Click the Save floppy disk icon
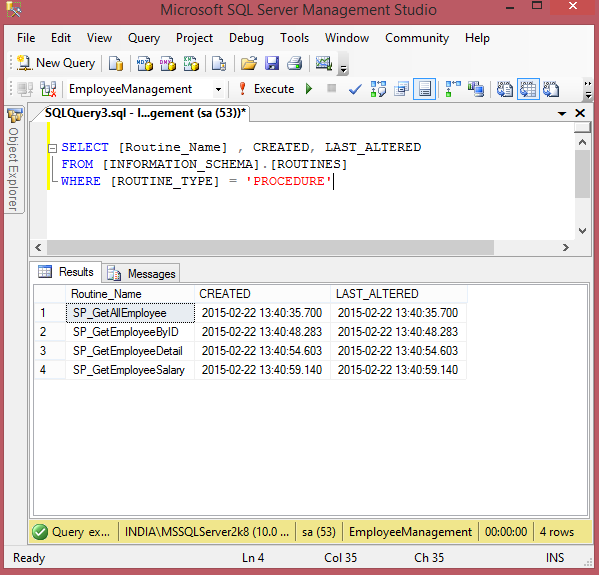The image size is (599, 575). click(x=272, y=63)
